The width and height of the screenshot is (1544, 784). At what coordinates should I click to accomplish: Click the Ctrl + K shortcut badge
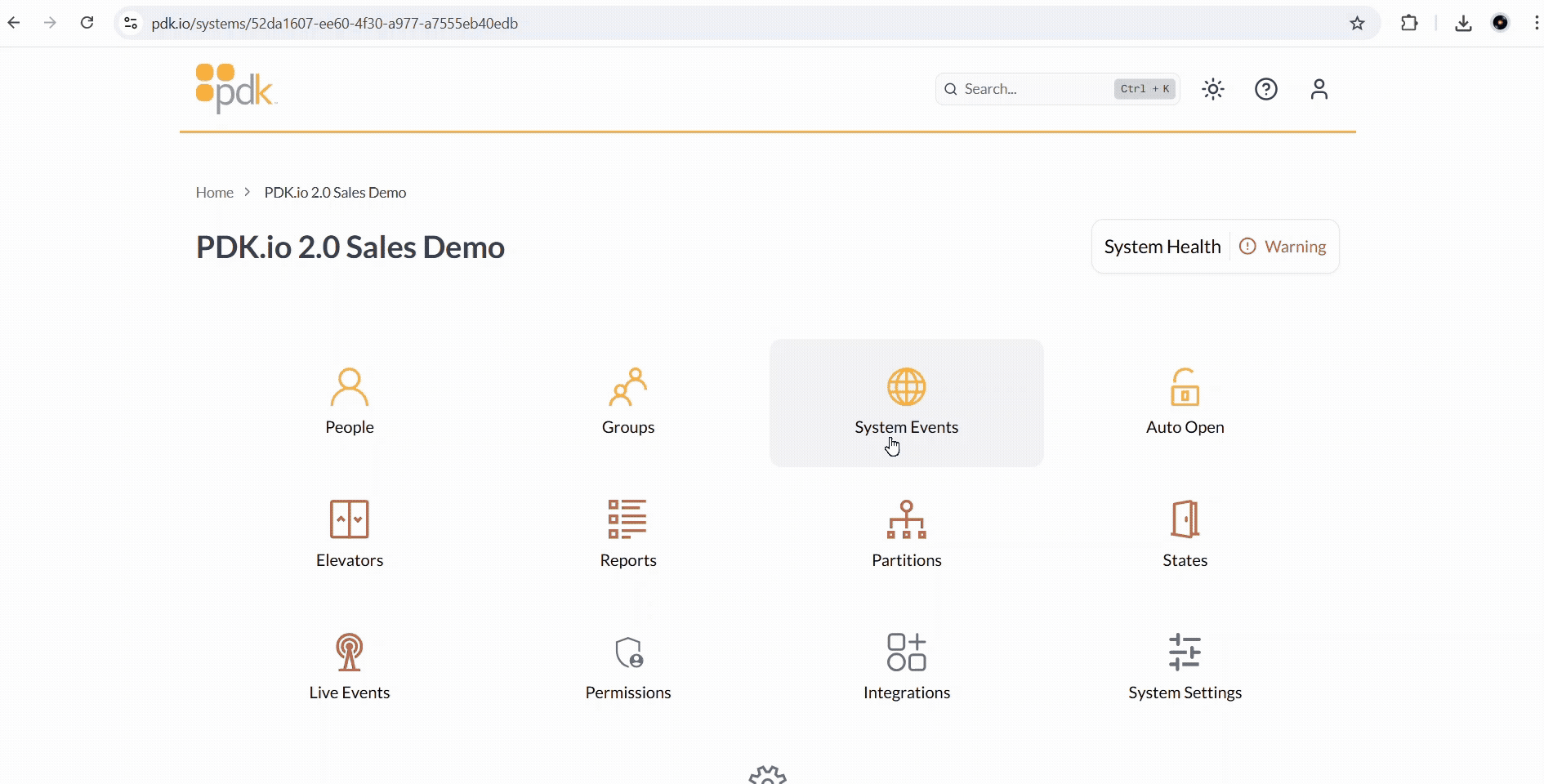(x=1145, y=89)
